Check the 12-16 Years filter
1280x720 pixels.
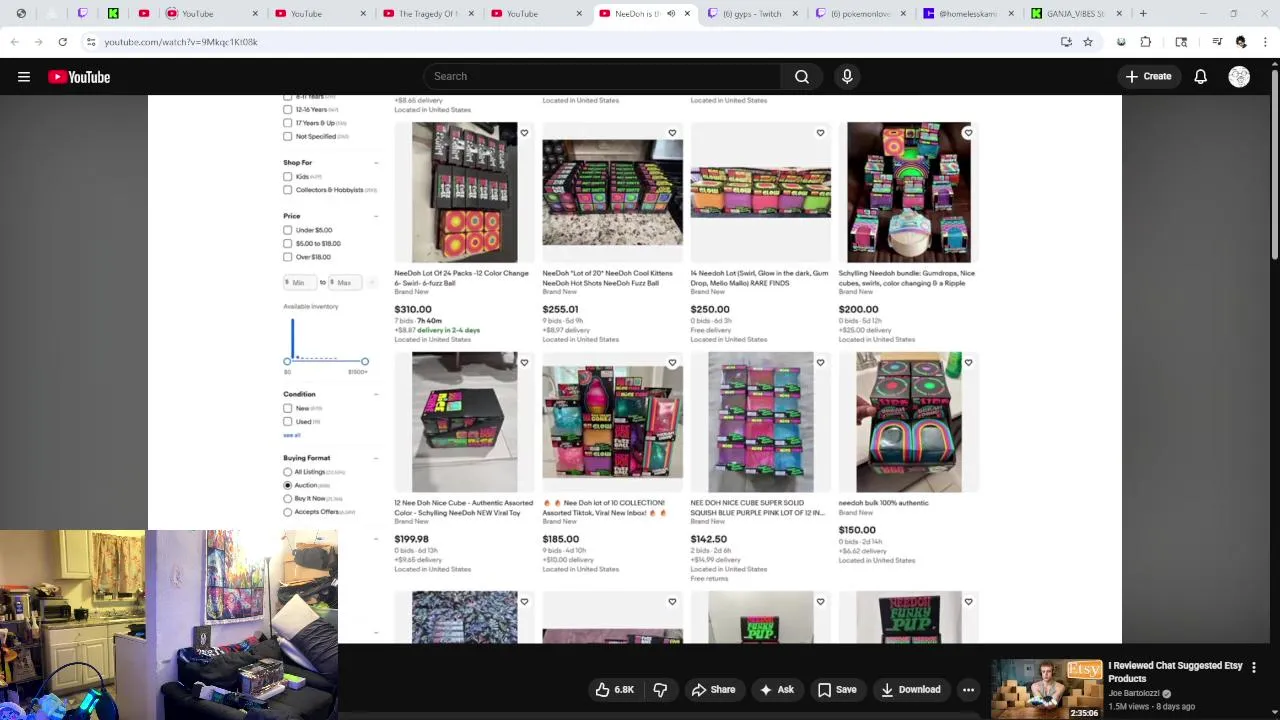point(288,109)
